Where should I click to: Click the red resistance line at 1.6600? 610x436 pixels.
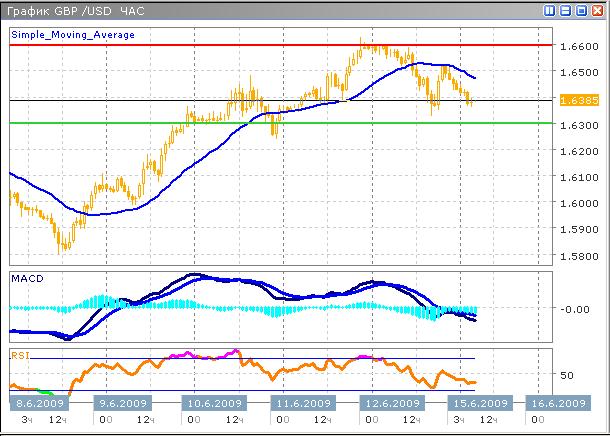pyautogui.click(x=200, y=45)
